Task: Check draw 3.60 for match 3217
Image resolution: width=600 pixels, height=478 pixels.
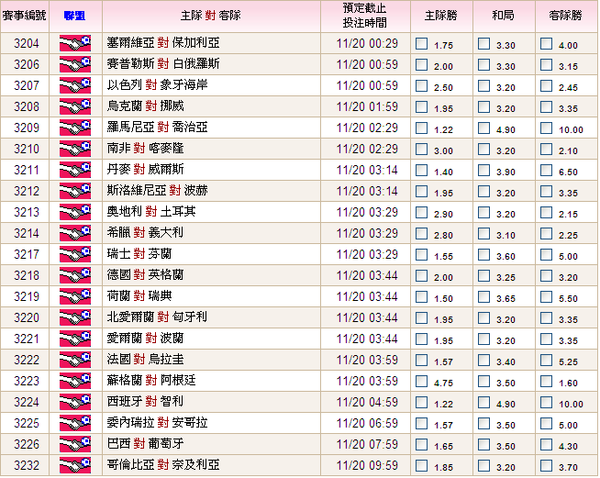Action: (x=484, y=254)
